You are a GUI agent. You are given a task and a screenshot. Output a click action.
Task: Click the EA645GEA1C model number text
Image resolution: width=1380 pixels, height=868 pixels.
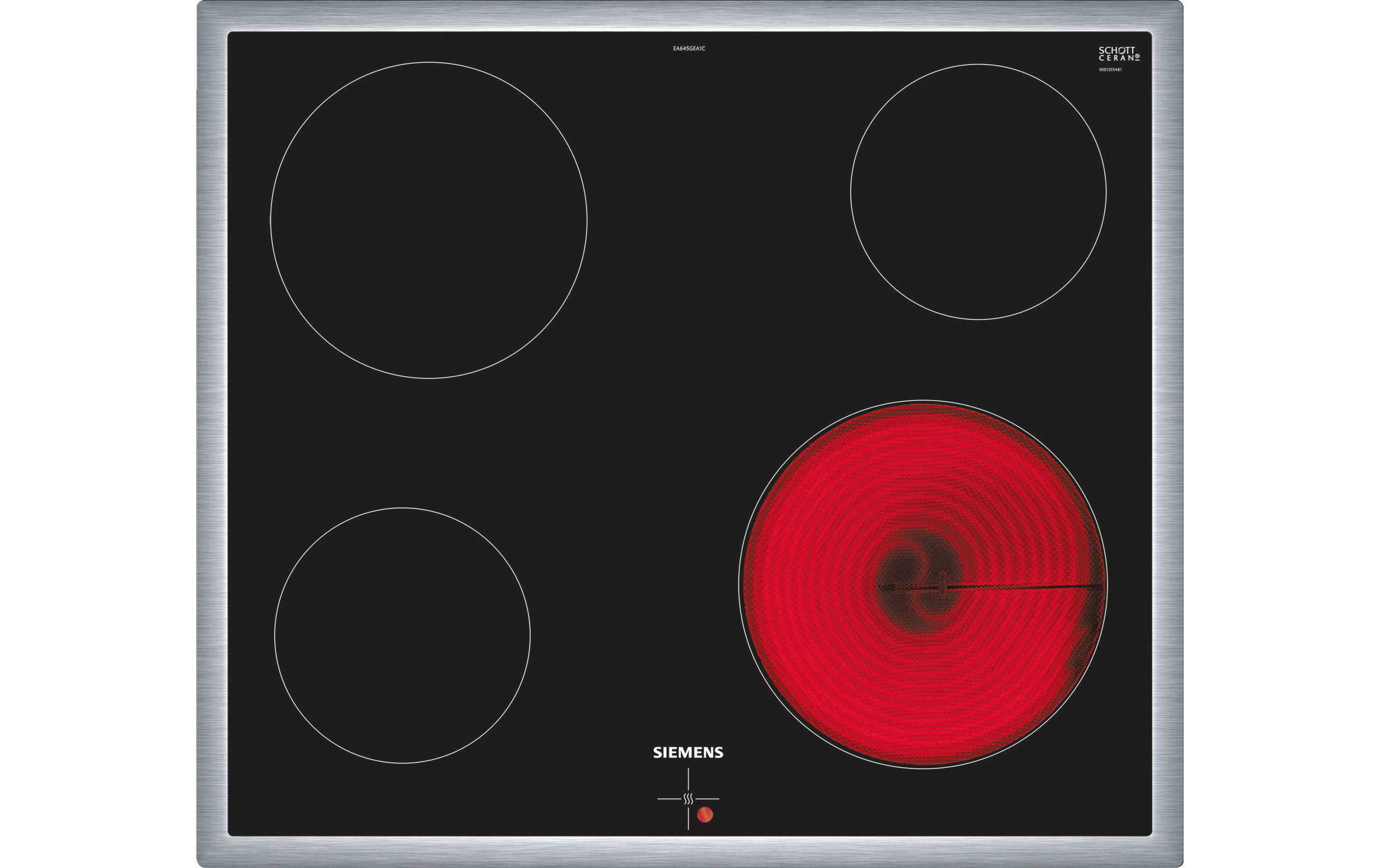coord(689,49)
